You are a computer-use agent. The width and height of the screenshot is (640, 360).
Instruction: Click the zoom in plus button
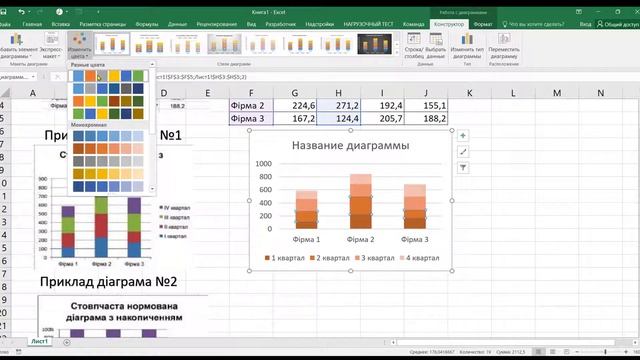click(x=626, y=352)
